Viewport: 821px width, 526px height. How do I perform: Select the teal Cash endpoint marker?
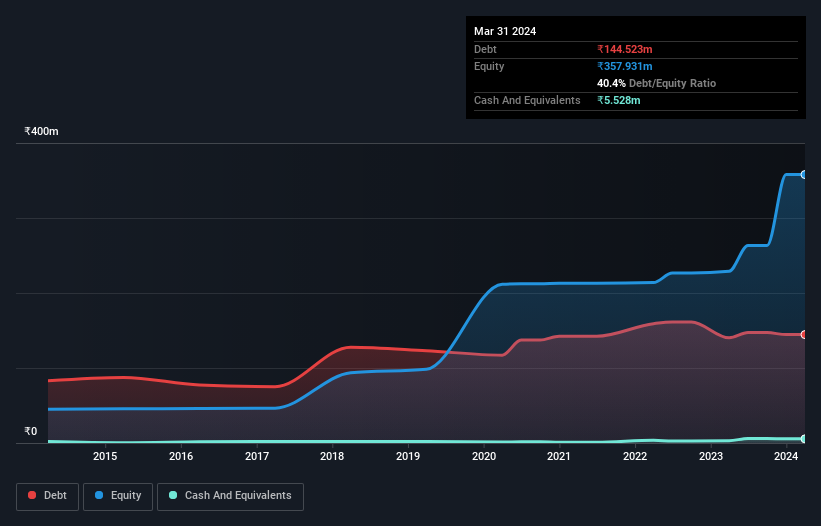804,439
